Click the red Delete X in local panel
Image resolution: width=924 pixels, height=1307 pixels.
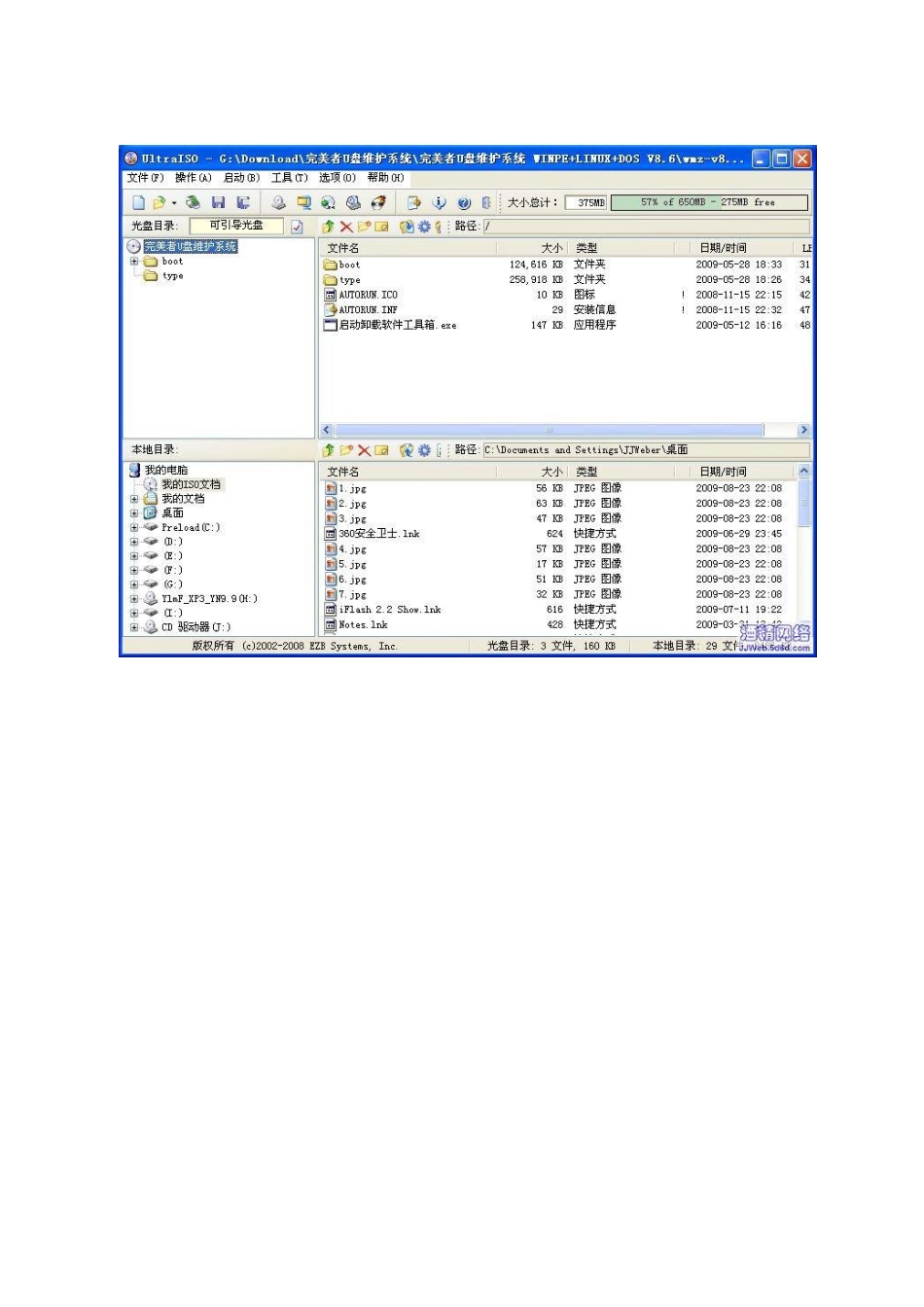364,450
